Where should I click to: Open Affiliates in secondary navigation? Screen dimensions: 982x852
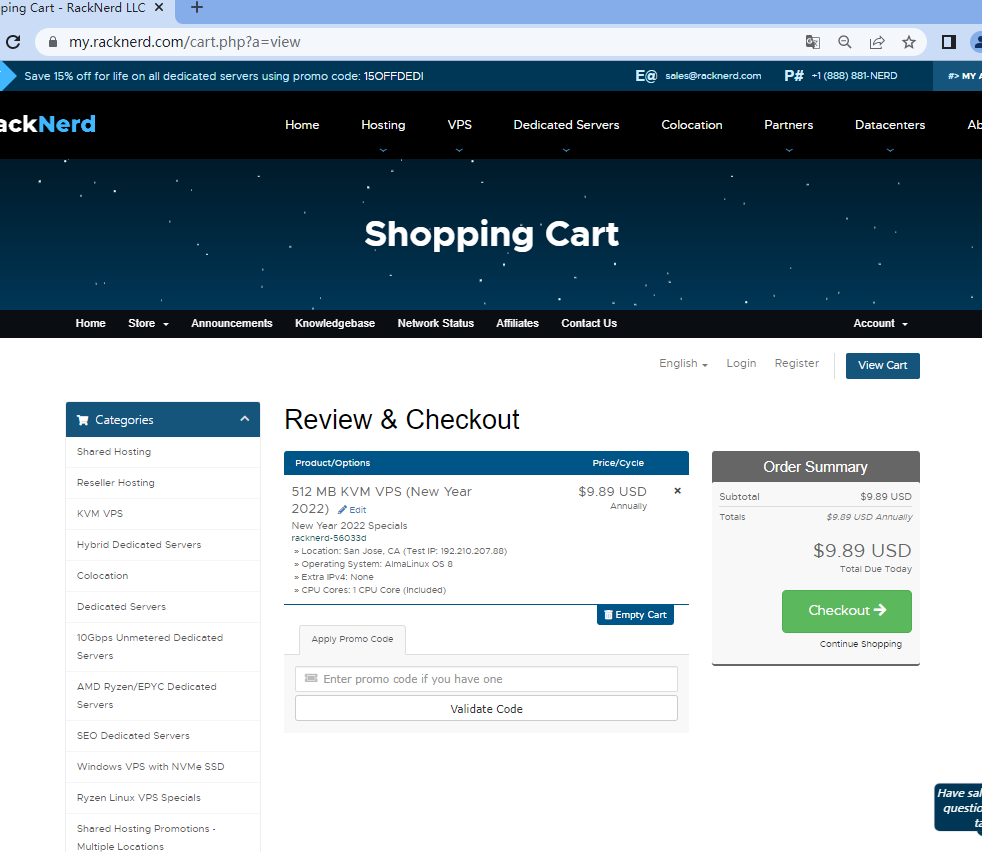pyautogui.click(x=517, y=323)
